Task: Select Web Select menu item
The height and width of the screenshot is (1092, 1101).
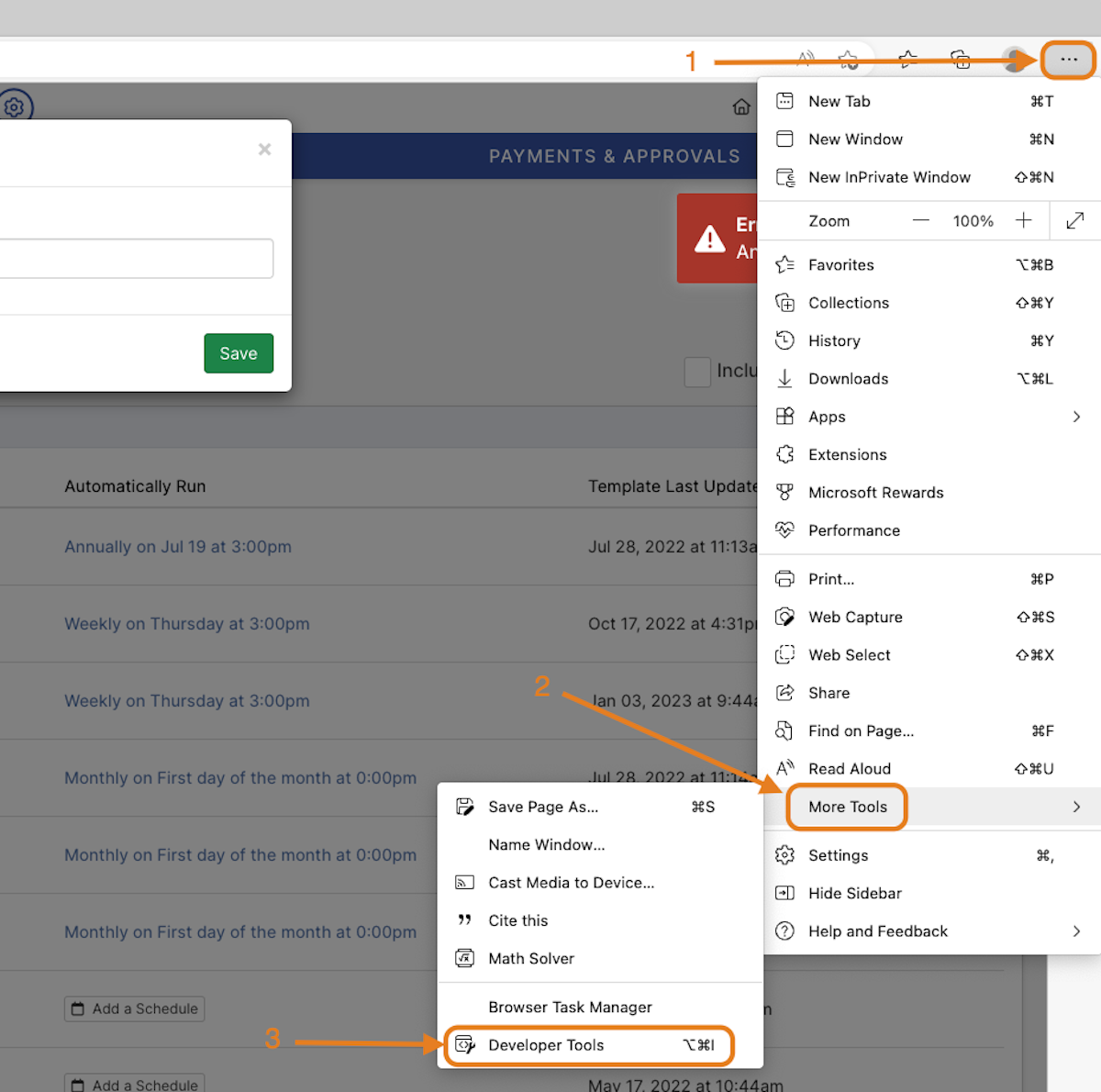Action: click(929, 655)
